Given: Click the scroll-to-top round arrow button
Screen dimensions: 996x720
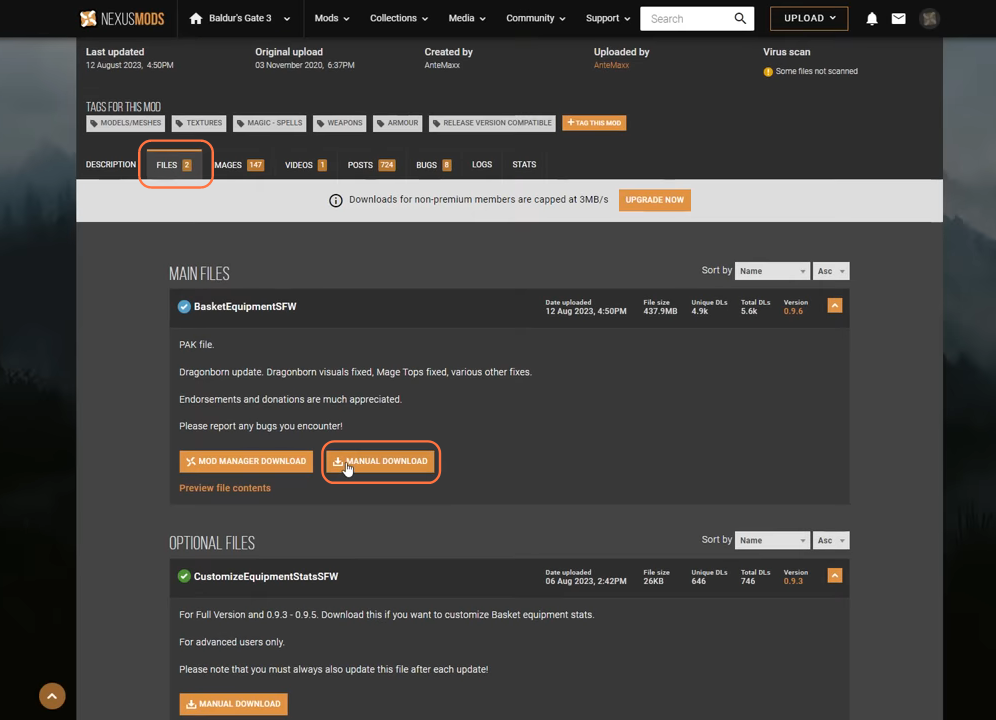Looking at the screenshot, I should 52,696.
